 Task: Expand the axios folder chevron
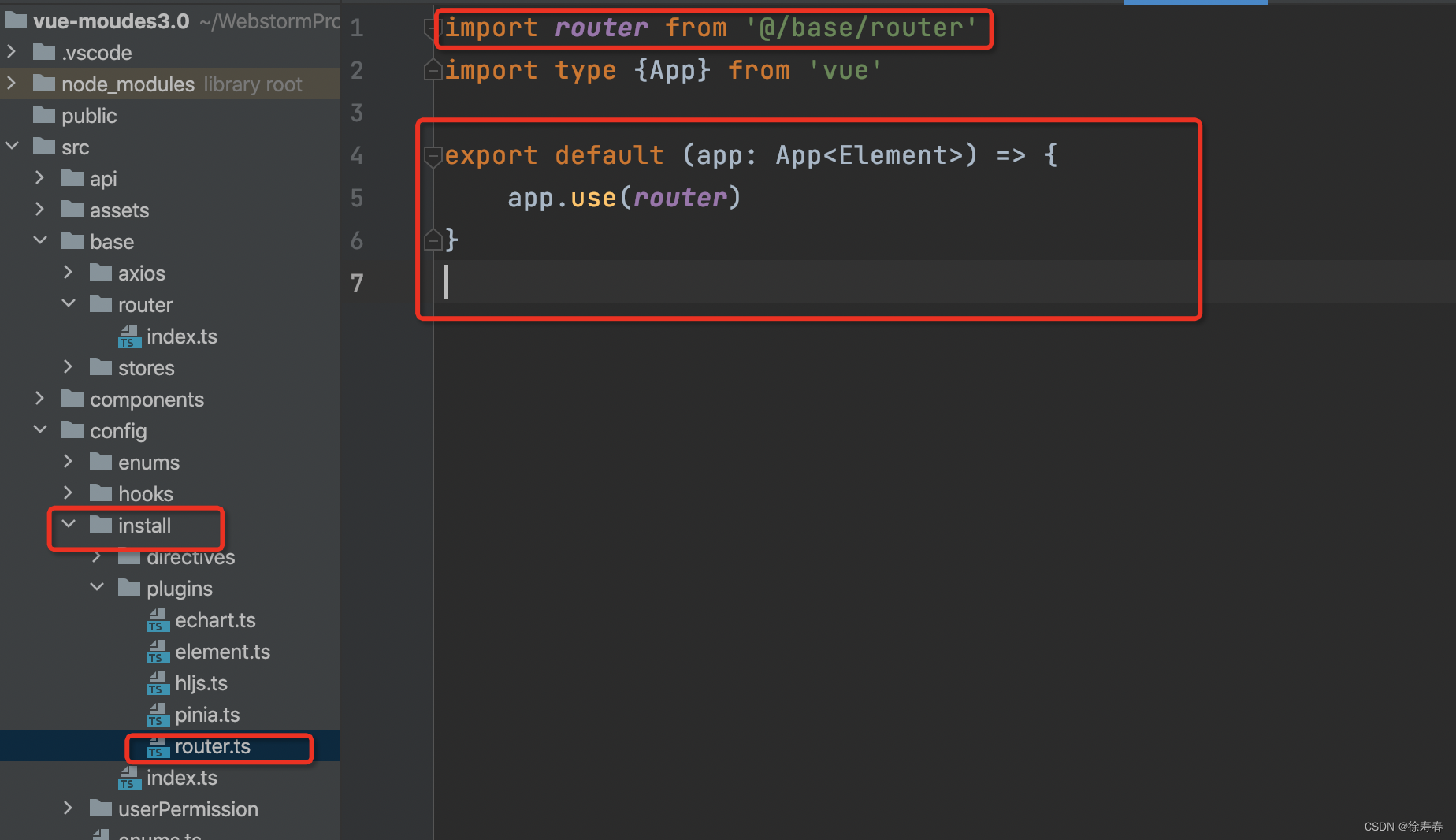point(69,273)
